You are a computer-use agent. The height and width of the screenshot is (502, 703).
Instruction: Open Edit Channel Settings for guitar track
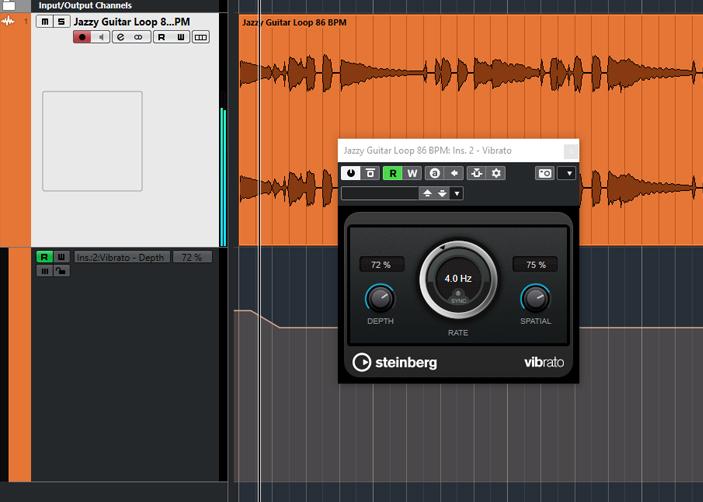120,37
